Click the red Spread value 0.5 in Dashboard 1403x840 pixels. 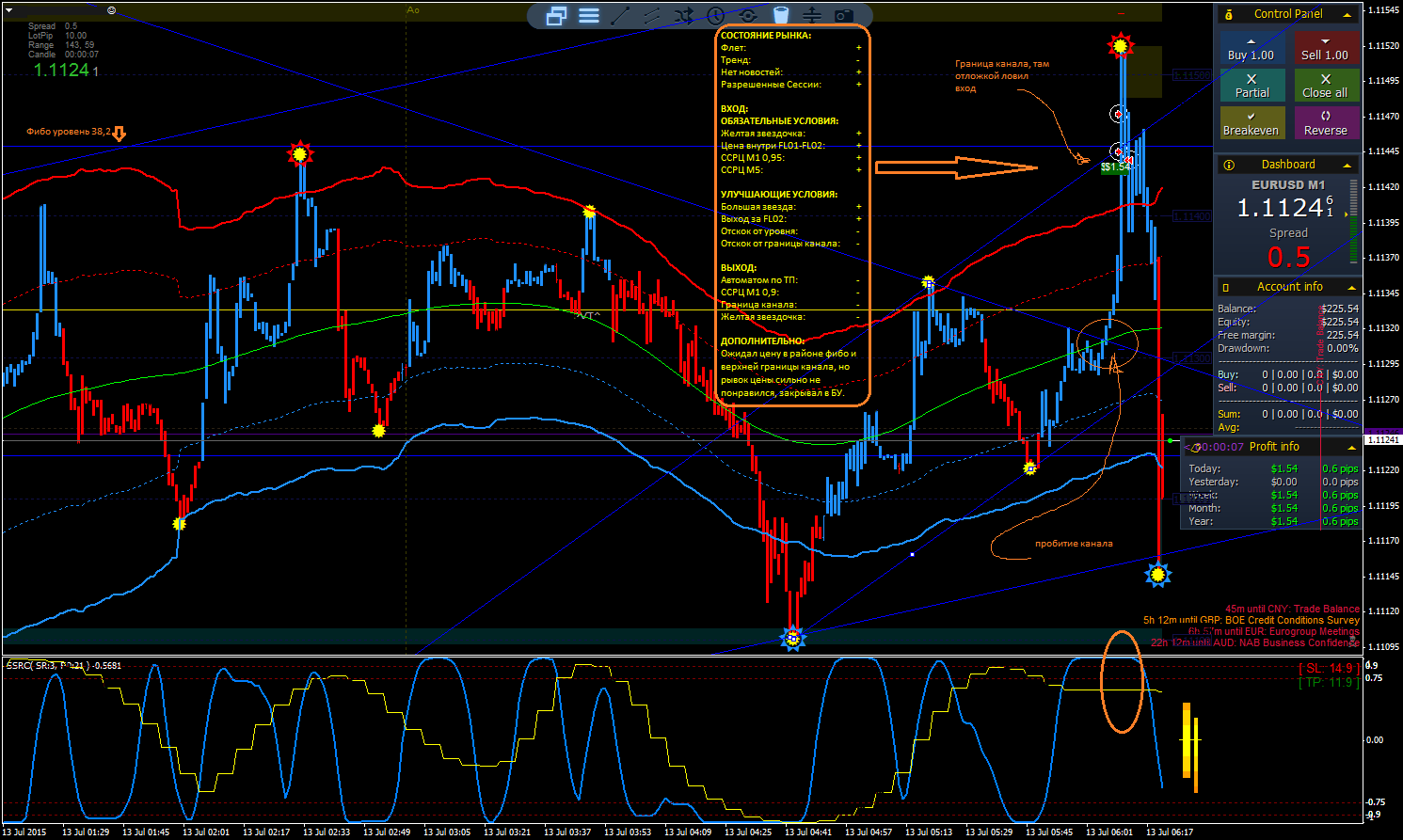coord(1288,257)
